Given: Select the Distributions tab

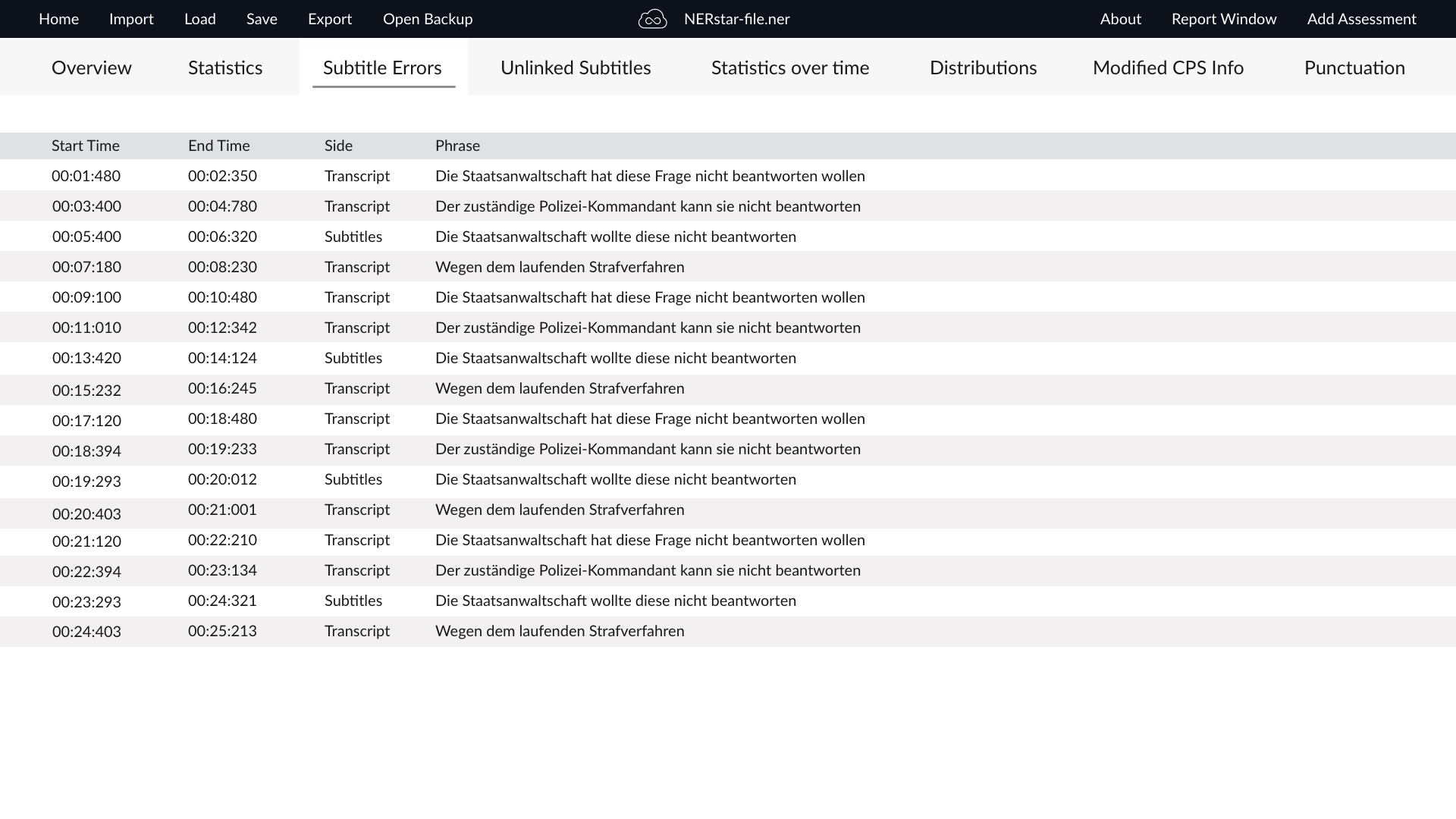Looking at the screenshot, I should 983,67.
